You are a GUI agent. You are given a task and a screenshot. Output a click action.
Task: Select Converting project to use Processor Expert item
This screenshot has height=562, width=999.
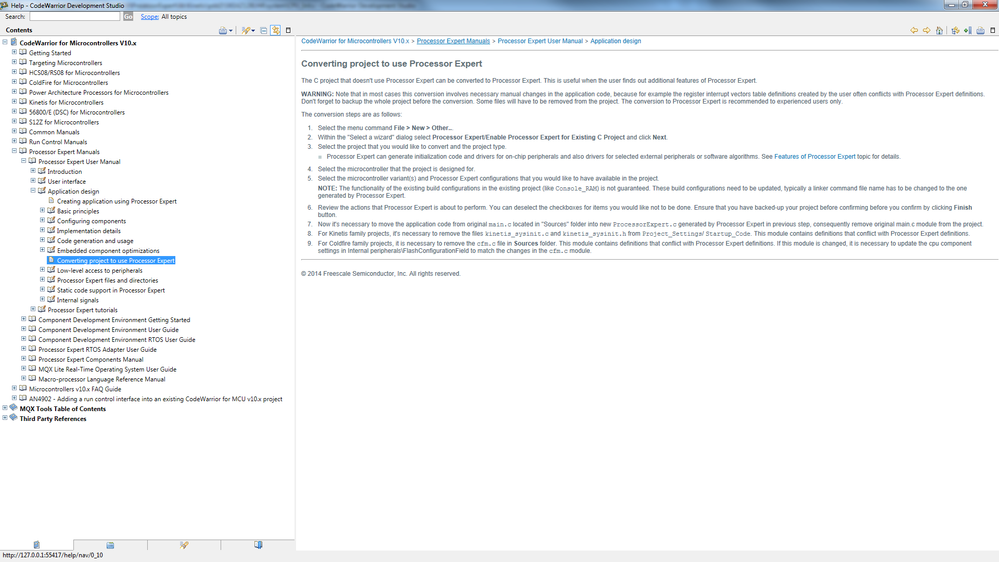tap(115, 261)
